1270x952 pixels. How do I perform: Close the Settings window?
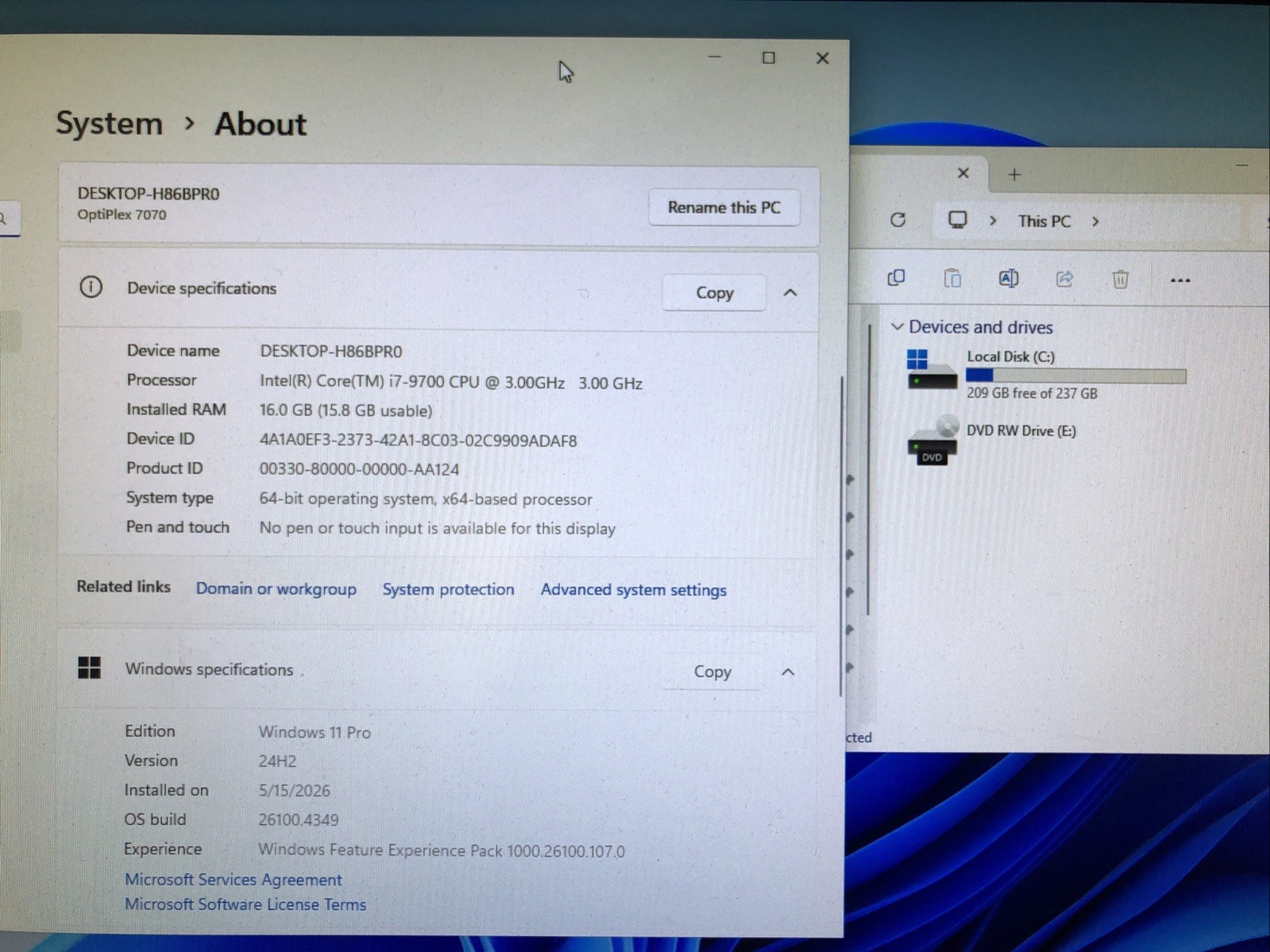click(x=823, y=59)
